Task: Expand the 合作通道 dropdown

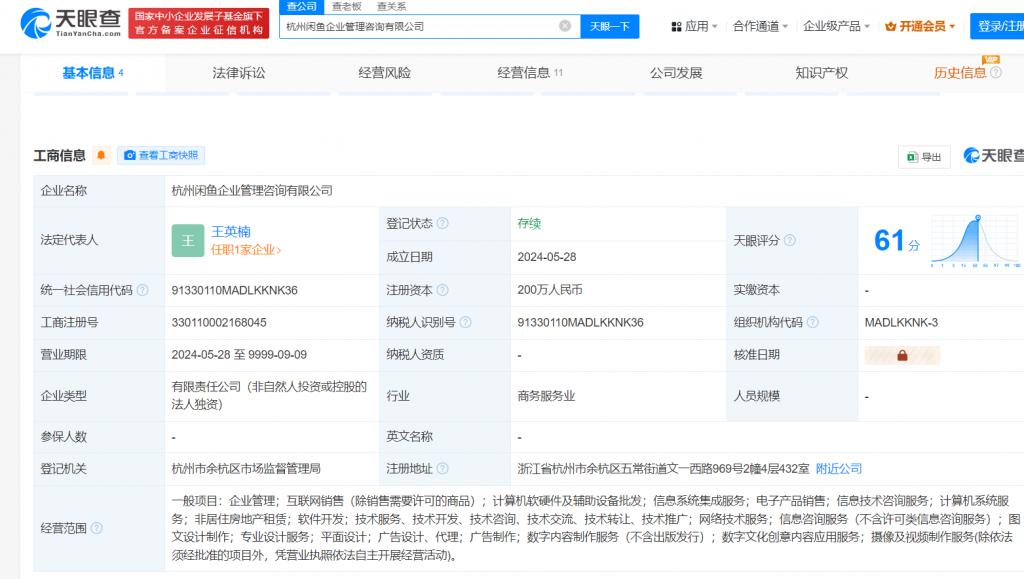Action: tap(760, 26)
